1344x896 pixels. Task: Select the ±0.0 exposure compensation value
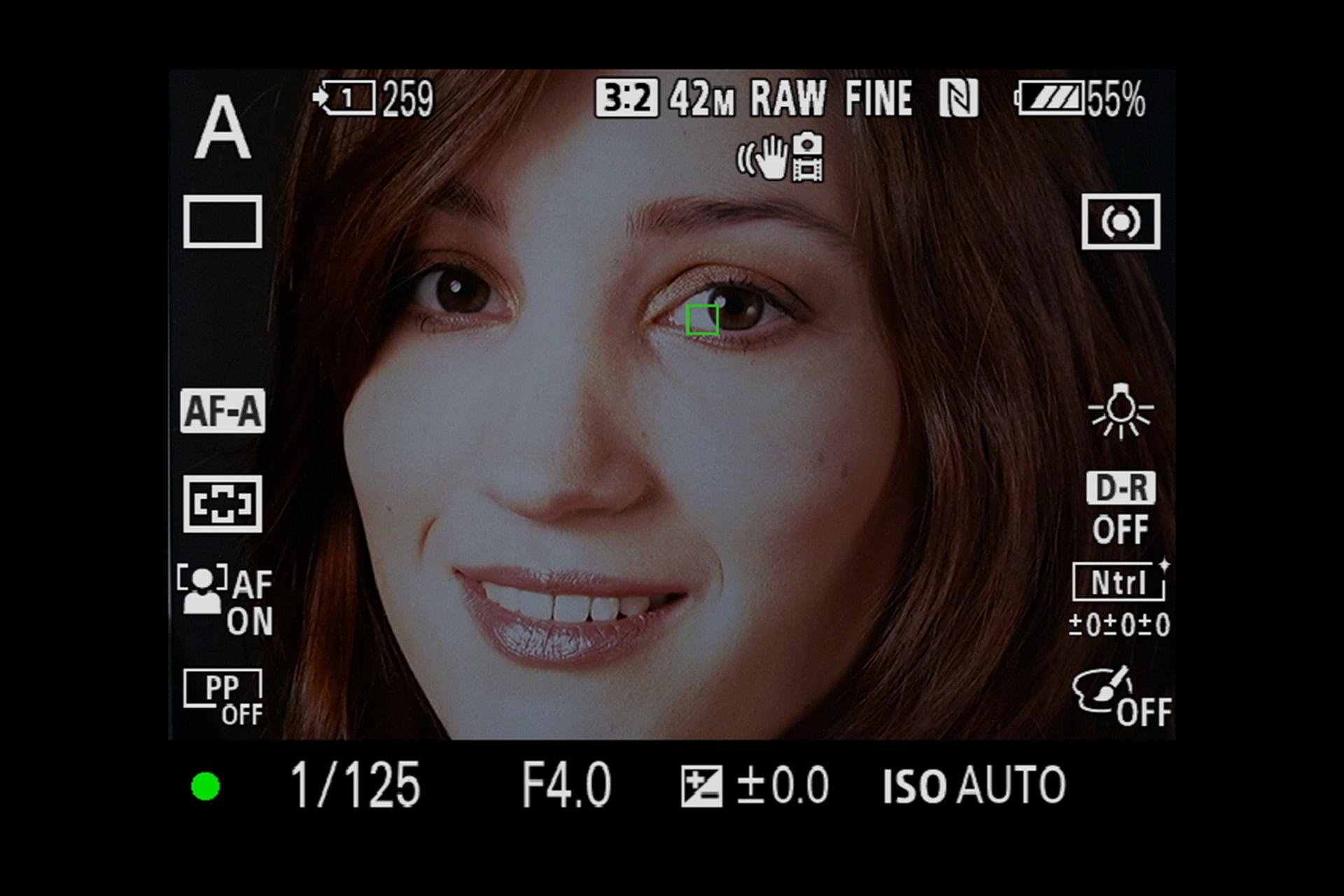(x=783, y=785)
